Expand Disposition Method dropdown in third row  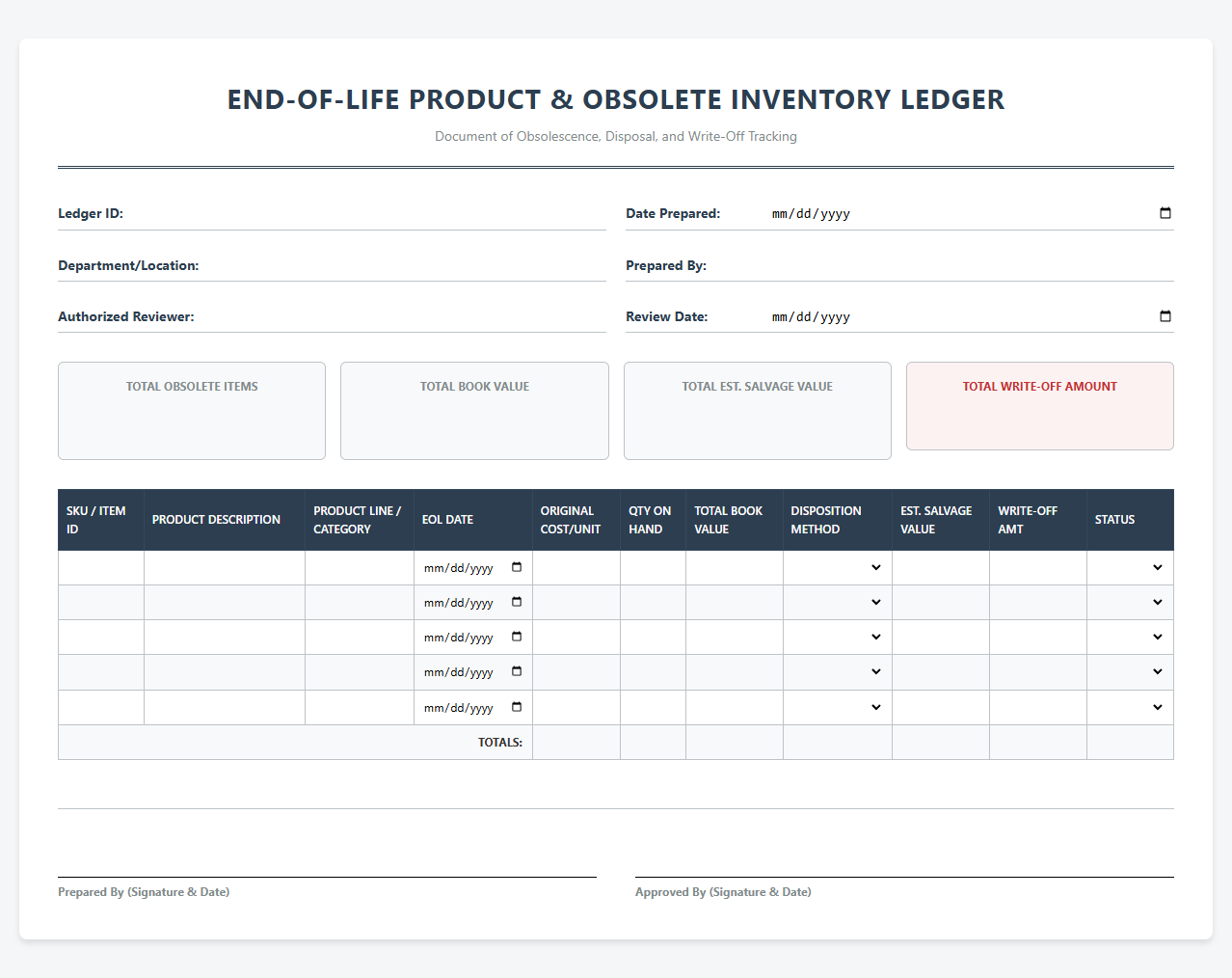coord(838,637)
